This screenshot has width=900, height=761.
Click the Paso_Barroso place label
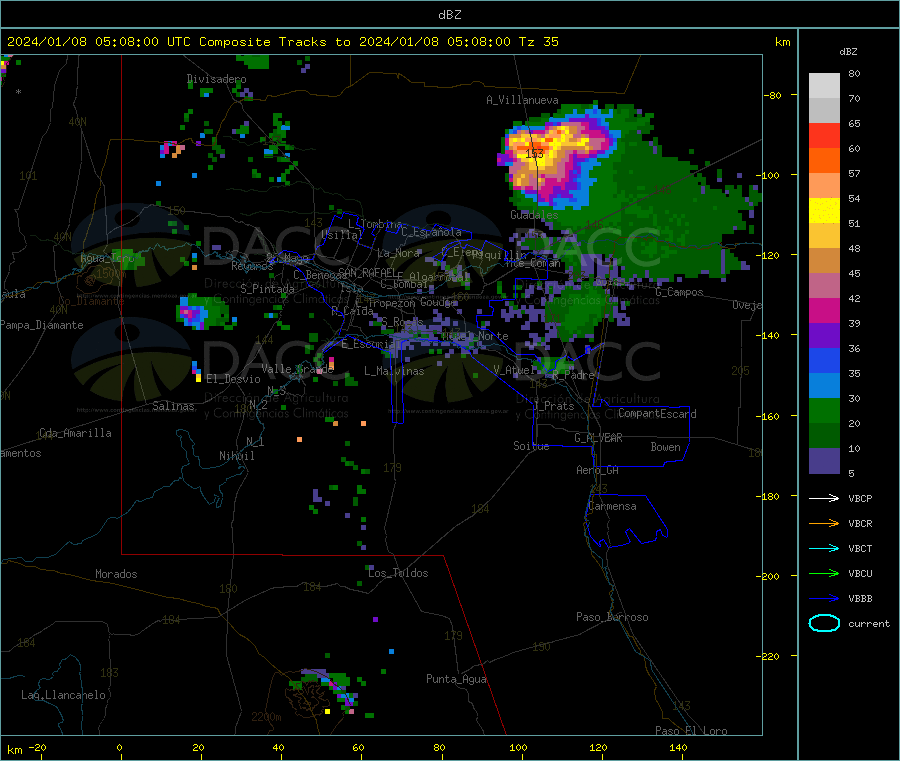[x=612, y=617]
